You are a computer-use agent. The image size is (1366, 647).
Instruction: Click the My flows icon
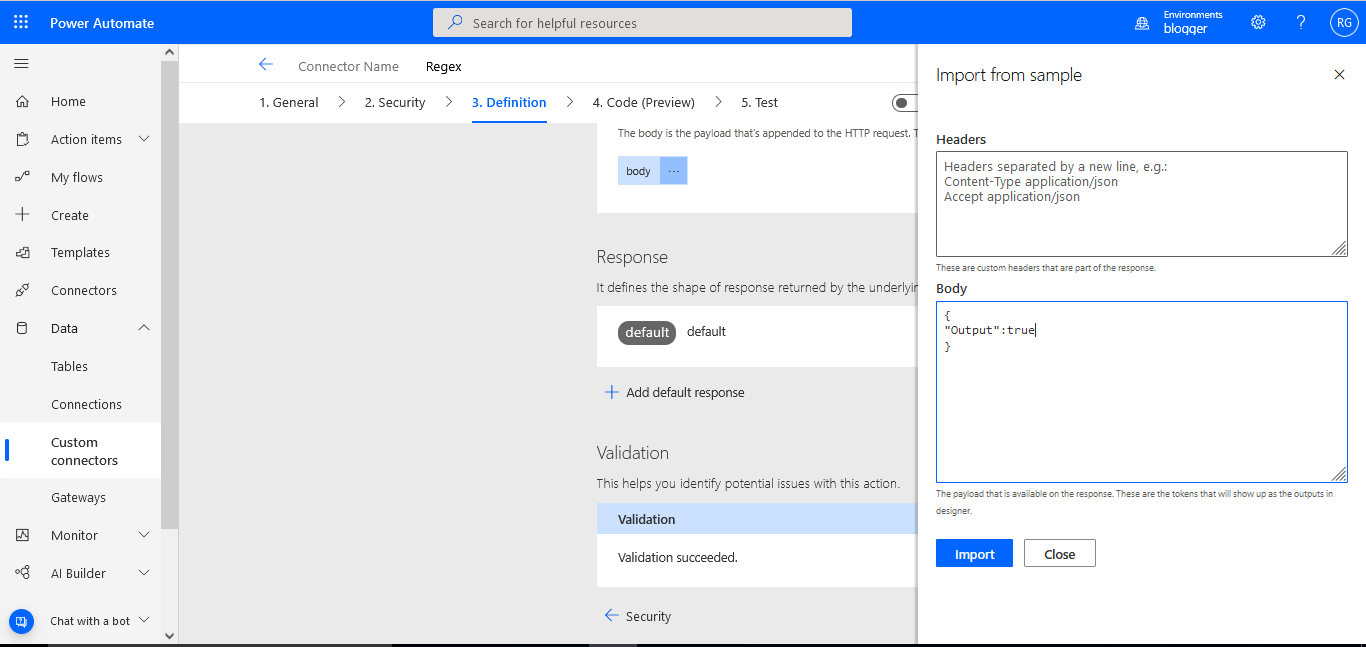pos(23,178)
